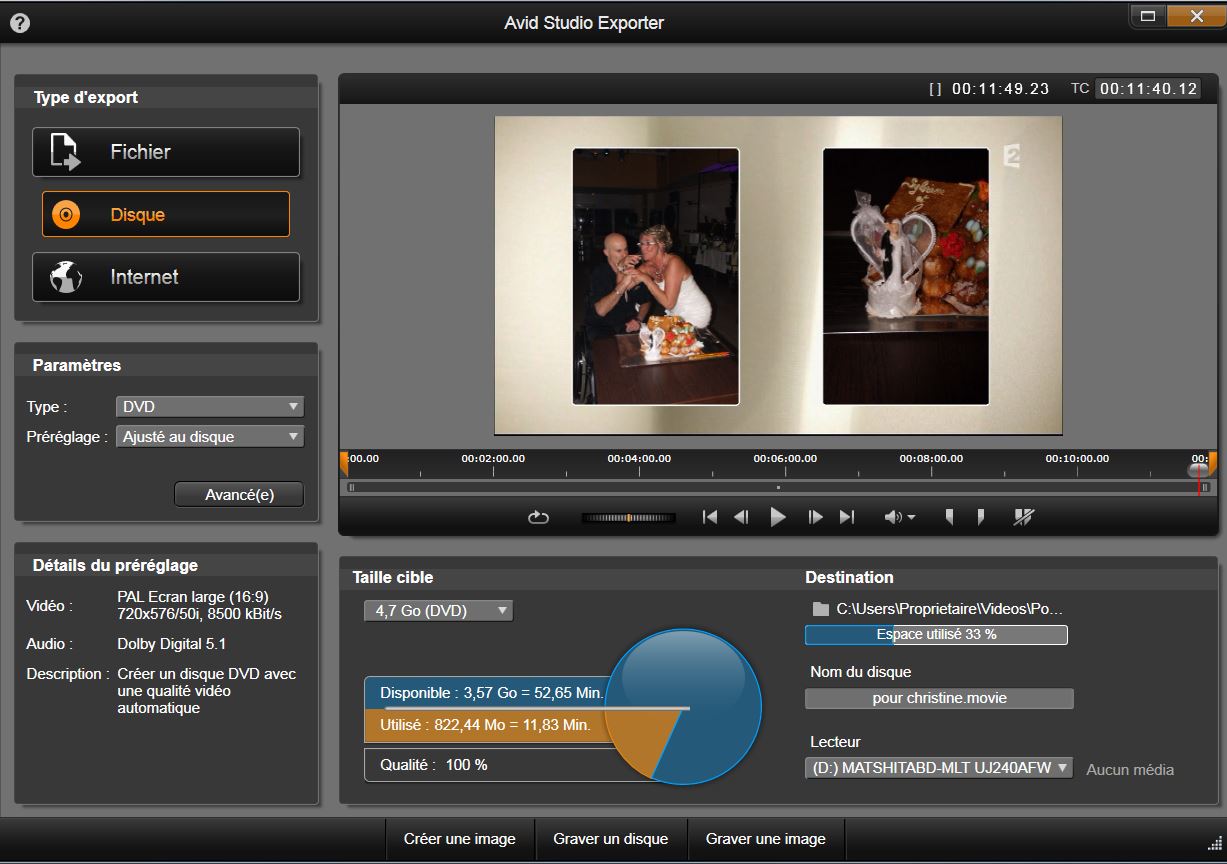Expand the Type DVD dropdown
The height and width of the screenshot is (864, 1227).
pyautogui.click(x=210, y=407)
